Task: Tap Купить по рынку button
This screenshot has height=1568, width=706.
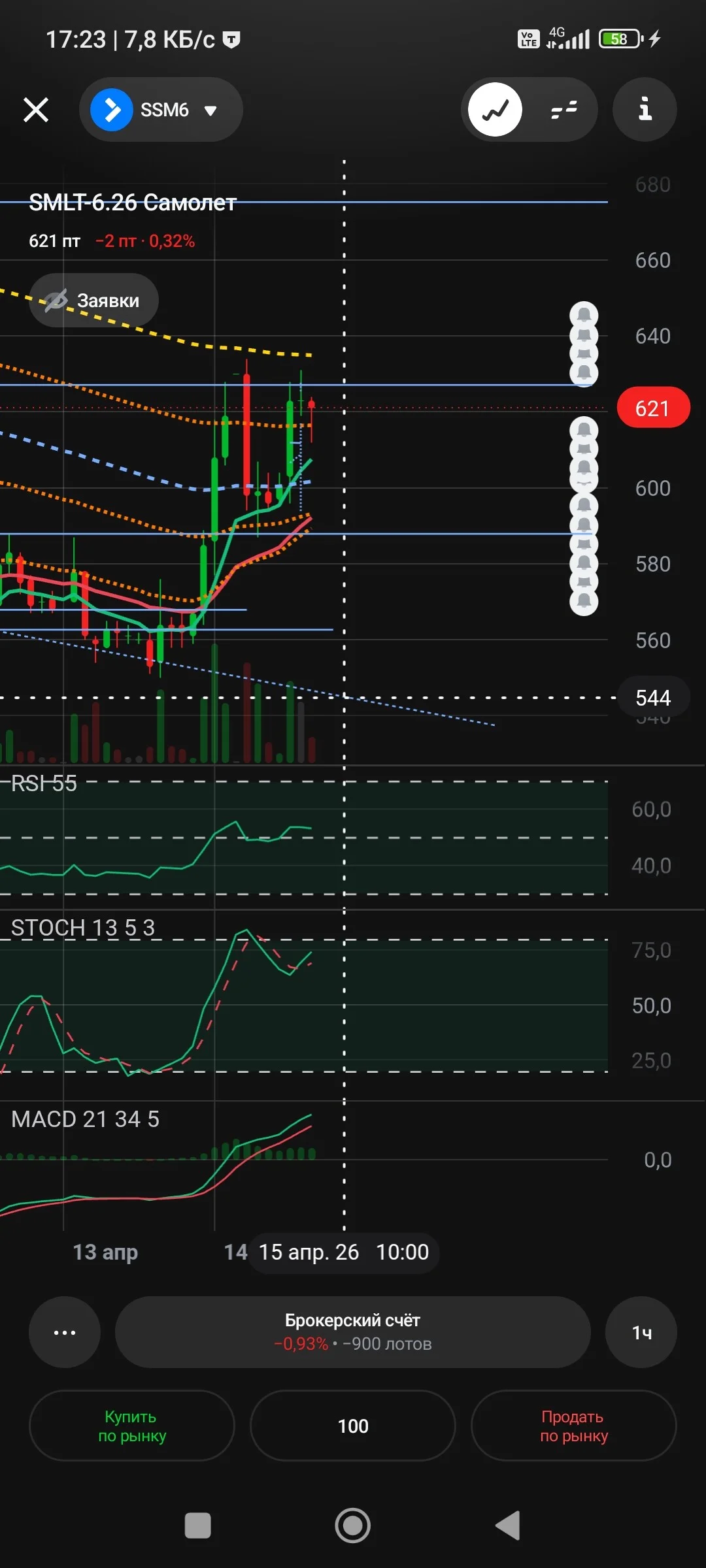Action: click(132, 1426)
